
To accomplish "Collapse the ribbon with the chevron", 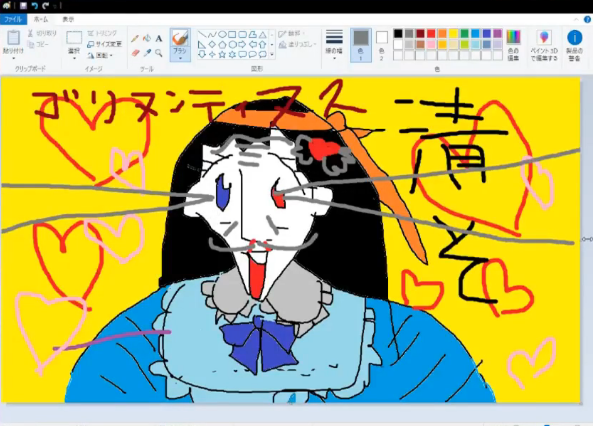I will [576, 19].
